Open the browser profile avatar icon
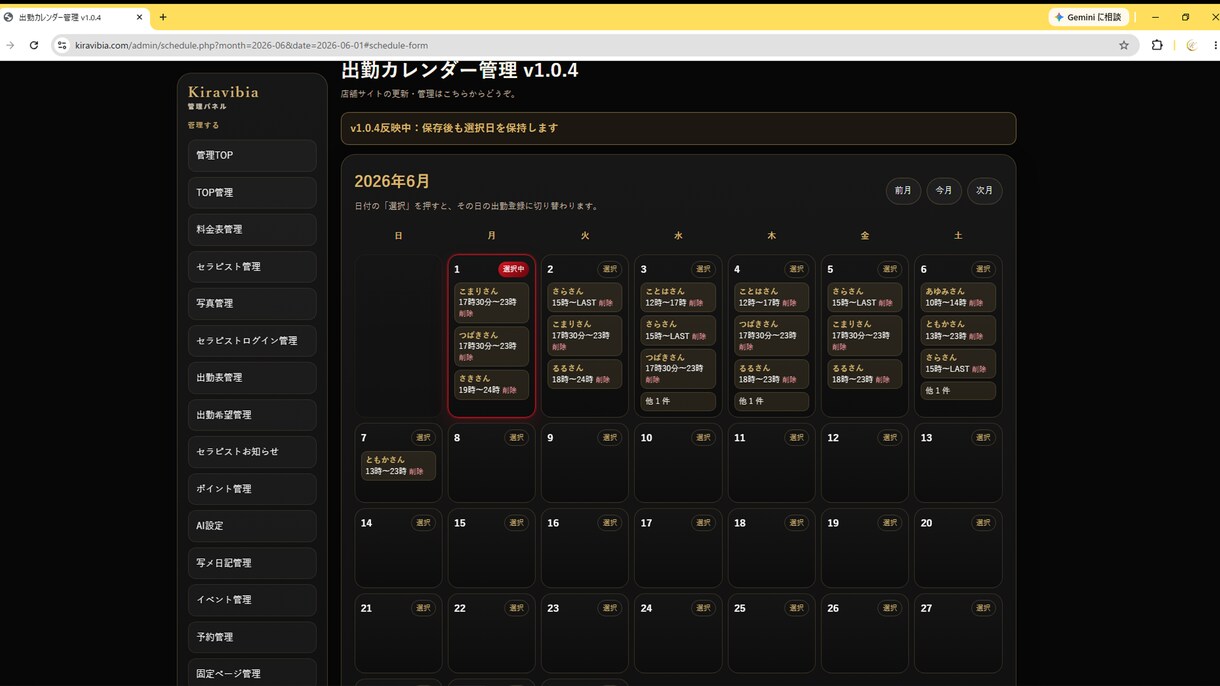1220x686 pixels. pos(1191,45)
